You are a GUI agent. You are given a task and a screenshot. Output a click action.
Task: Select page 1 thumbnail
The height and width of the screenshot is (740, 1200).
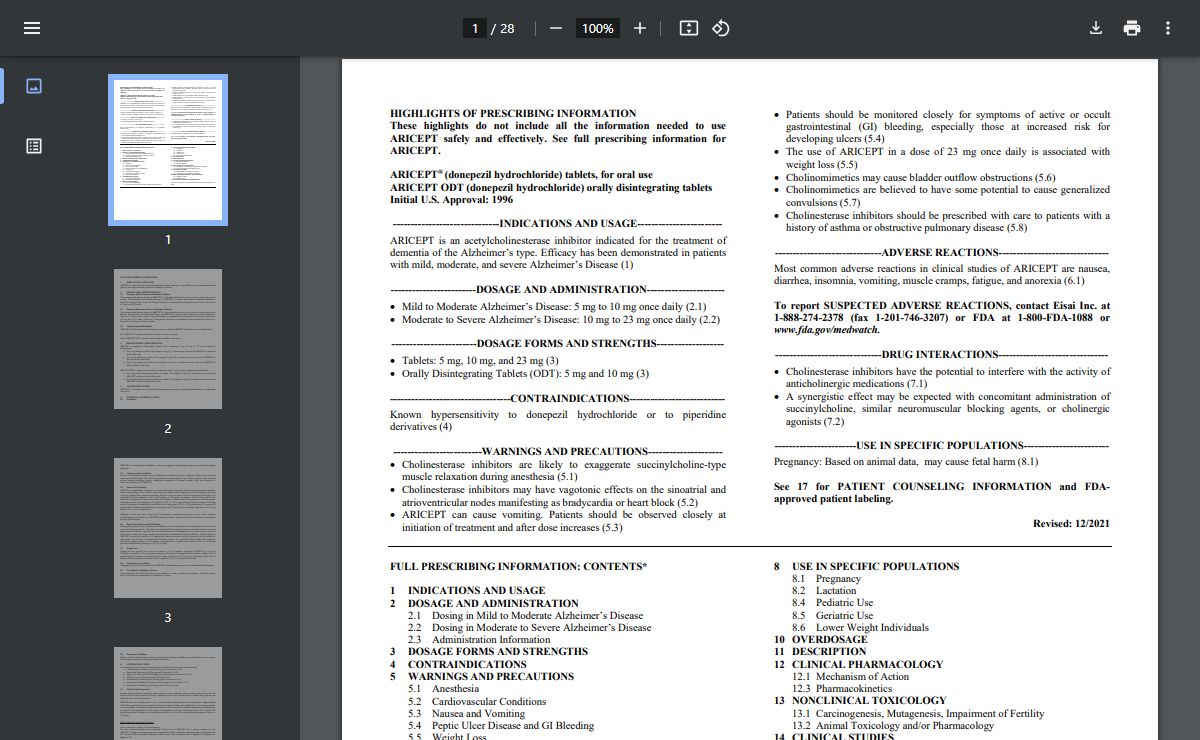click(x=168, y=150)
